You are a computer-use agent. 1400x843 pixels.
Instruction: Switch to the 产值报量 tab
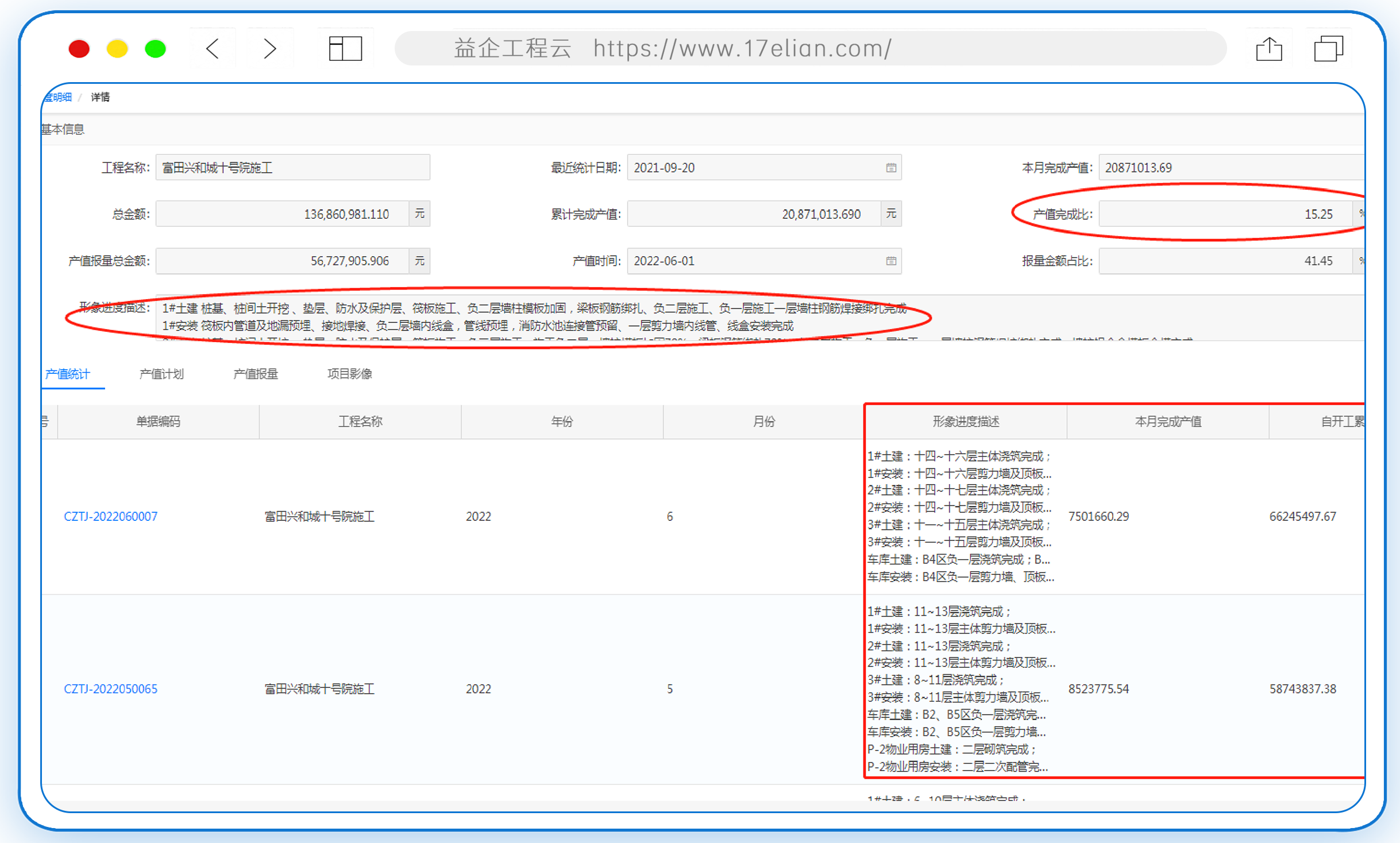[256, 374]
